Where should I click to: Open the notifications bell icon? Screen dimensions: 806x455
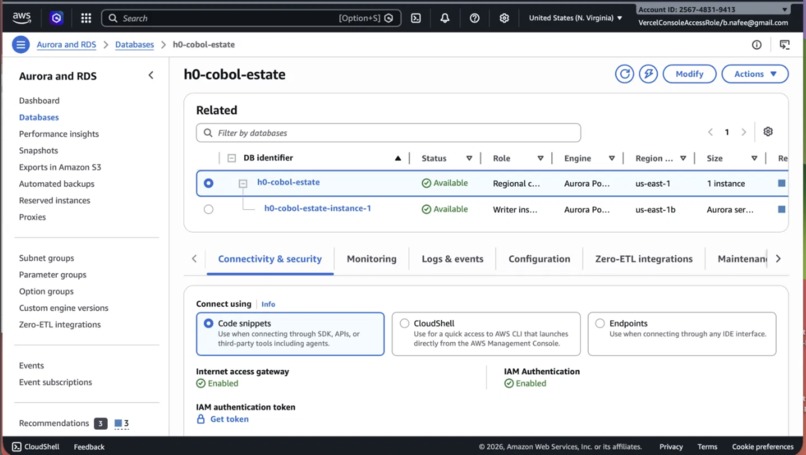point(445,18)
